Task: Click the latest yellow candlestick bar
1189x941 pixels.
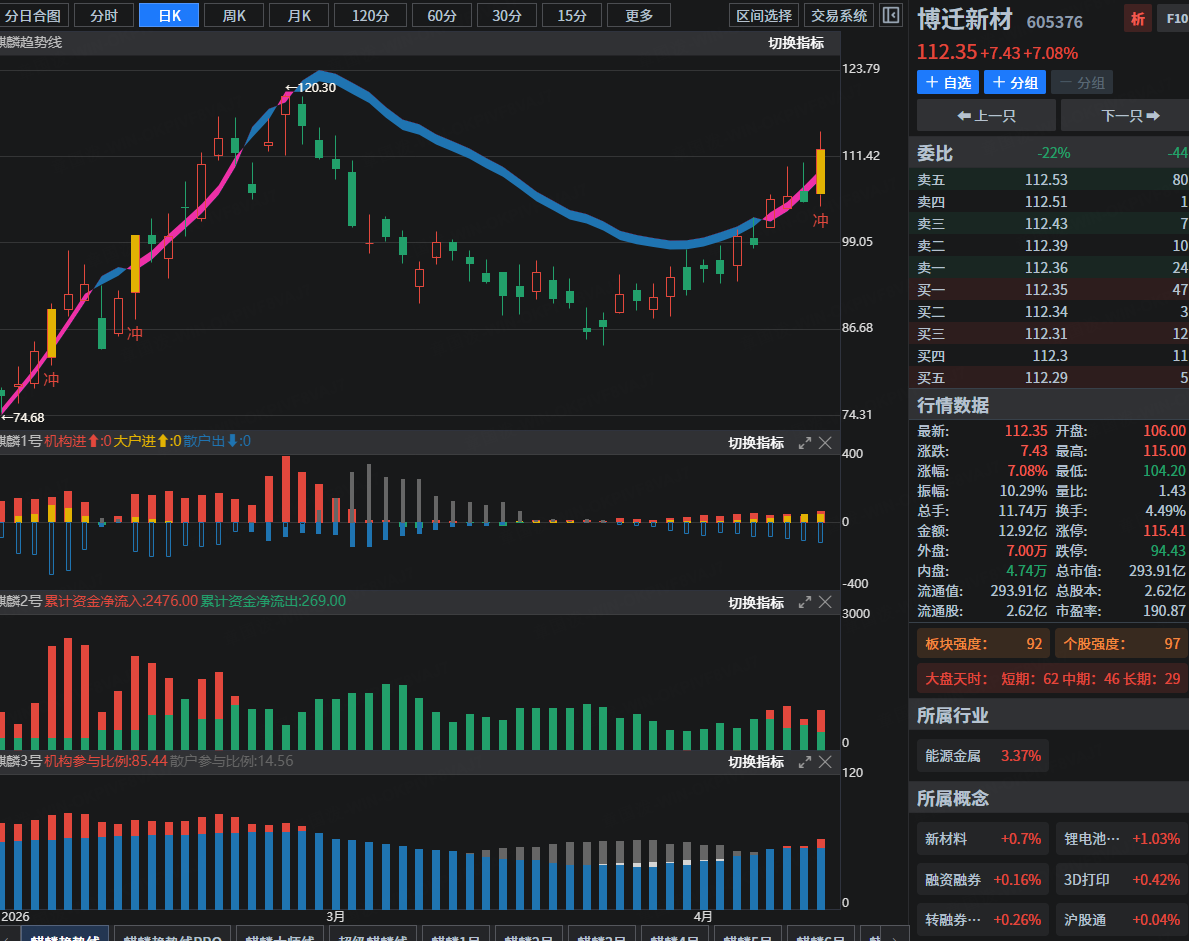Action: (820, 171)
